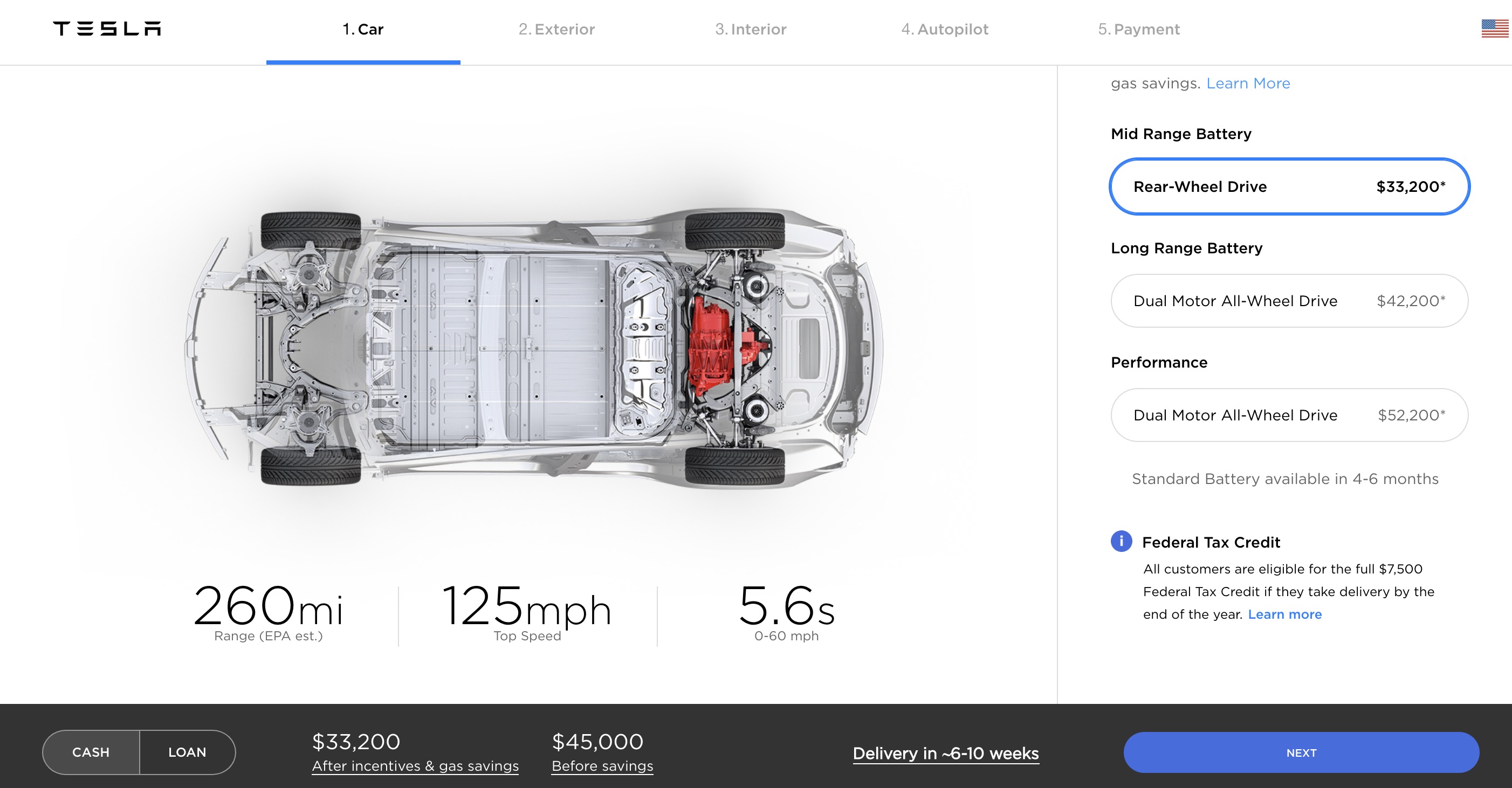The width and height of the screenshot is (1512, 788).
Task: Go to the Autopilot step
Action: tap(944, 29)
